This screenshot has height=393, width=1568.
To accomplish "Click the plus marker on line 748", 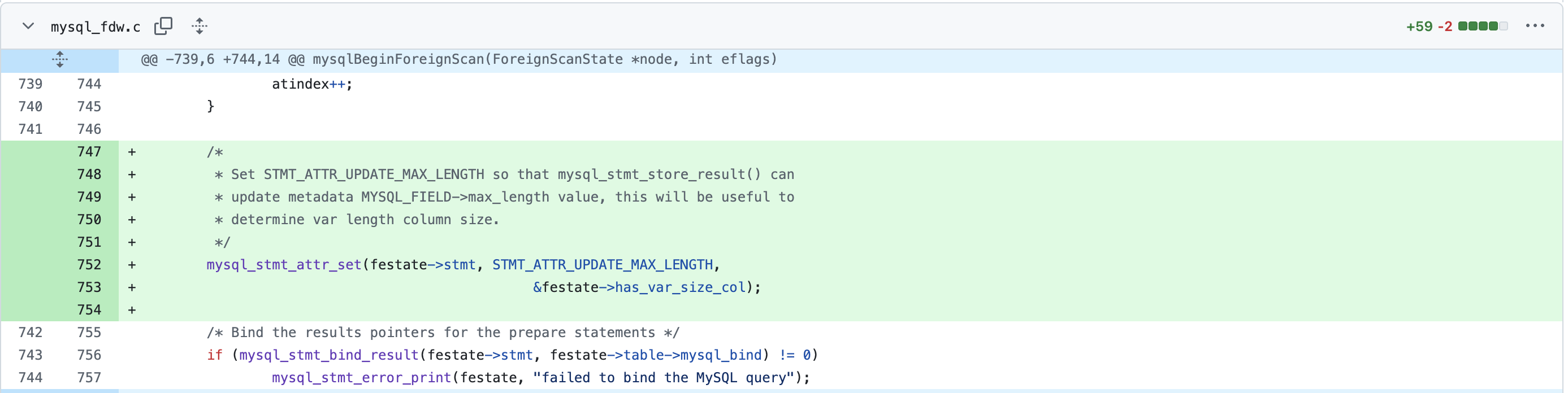I will (x=132, y=174).
